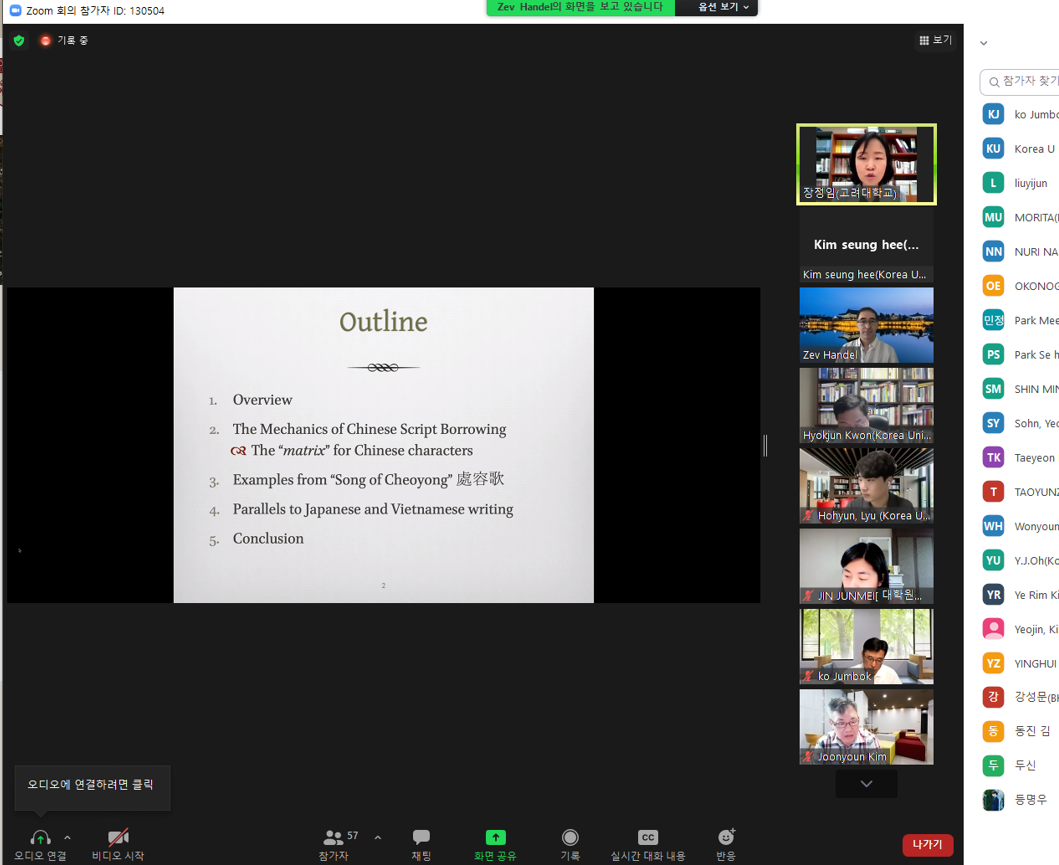Image resolution: width=1059 pixels, height=865 pixels.
Task: Select Zev Handel's video thumbnail
Action: [866, 325]
